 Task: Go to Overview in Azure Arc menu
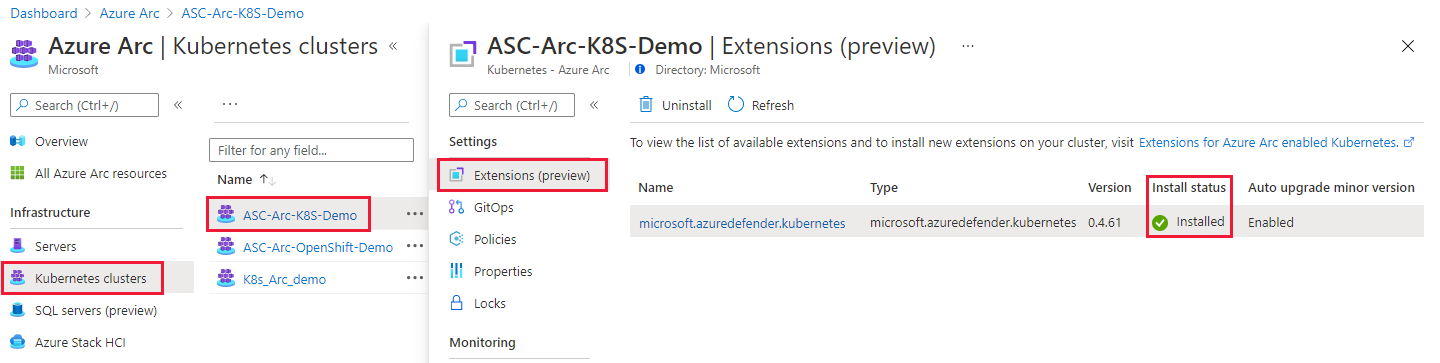(x=61, y=141)
